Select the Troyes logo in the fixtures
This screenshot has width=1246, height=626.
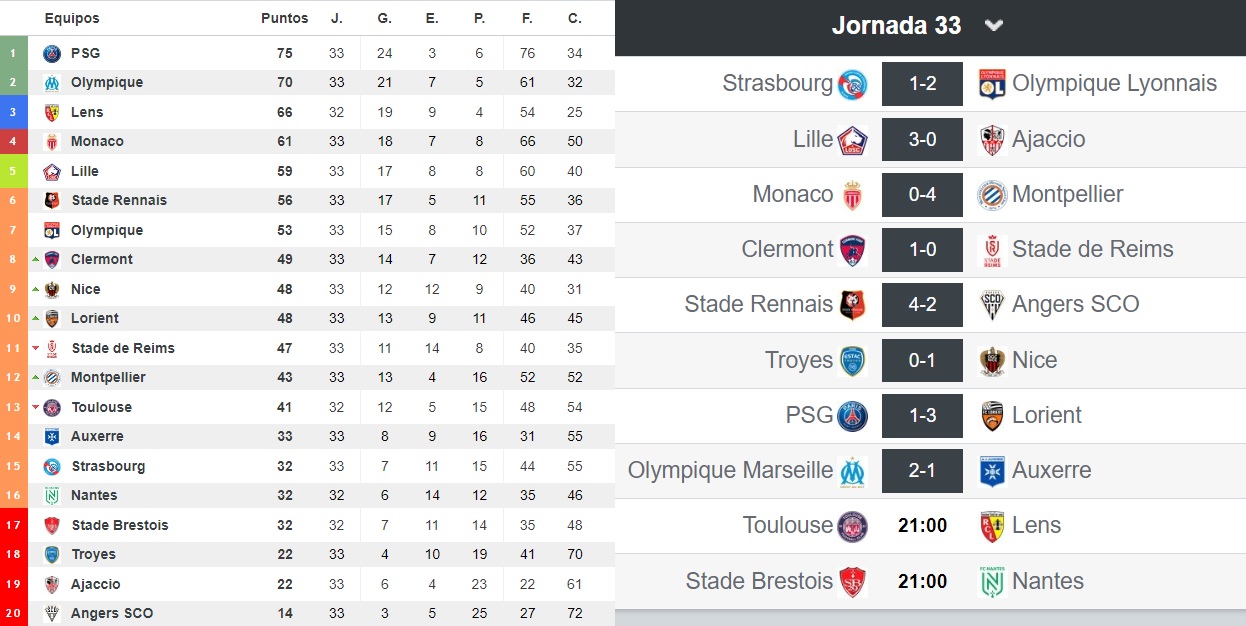point(853,360)
